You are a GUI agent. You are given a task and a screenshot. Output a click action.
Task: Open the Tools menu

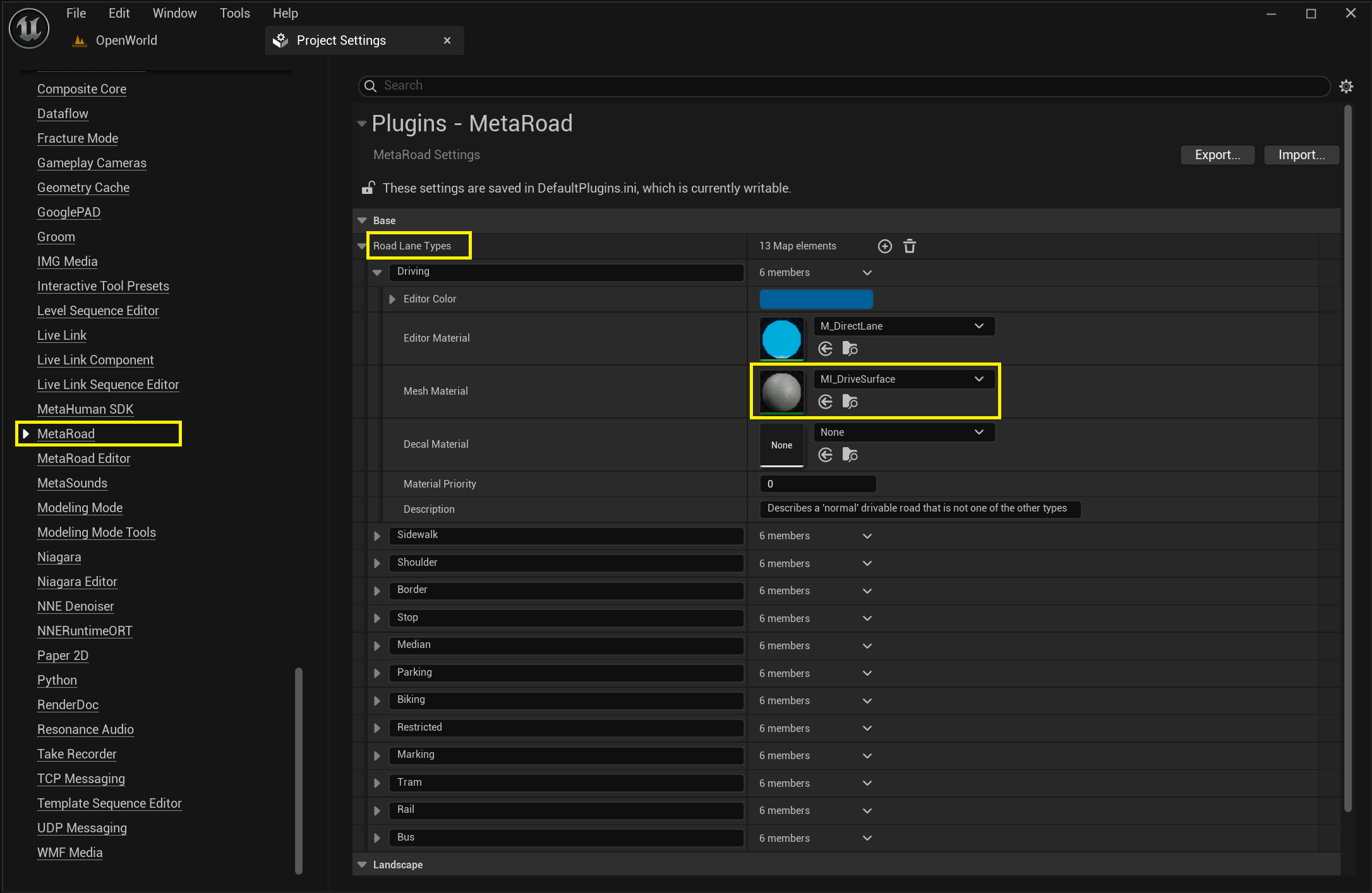(x=234, y=13)
